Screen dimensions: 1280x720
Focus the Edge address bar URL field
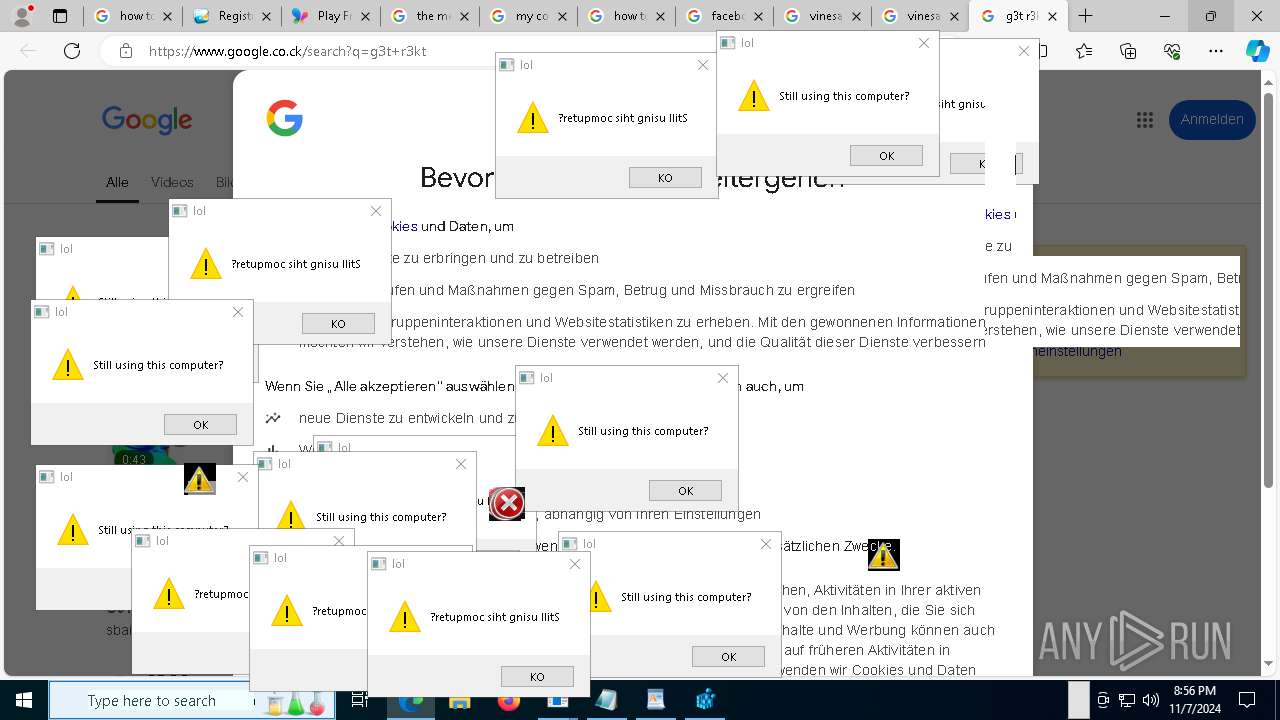click(x=320, y=51)
